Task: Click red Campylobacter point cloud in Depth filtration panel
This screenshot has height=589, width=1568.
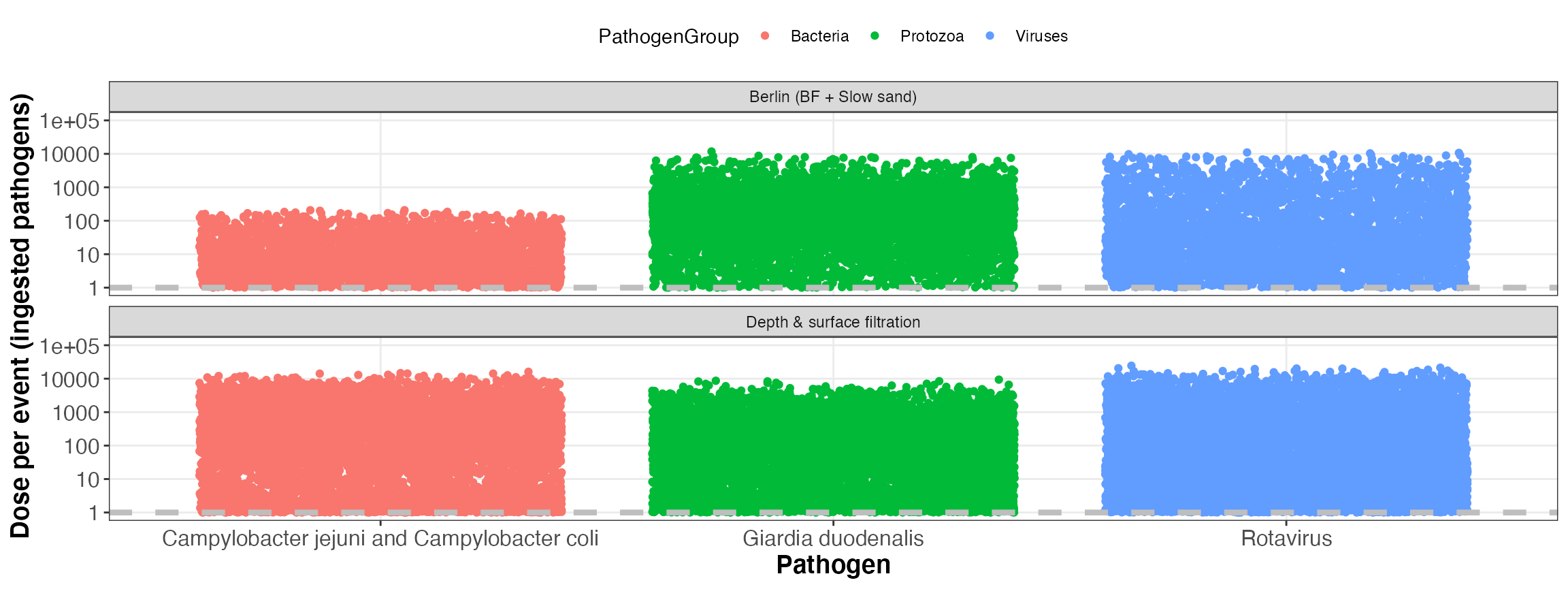Action: coord(380,444)
